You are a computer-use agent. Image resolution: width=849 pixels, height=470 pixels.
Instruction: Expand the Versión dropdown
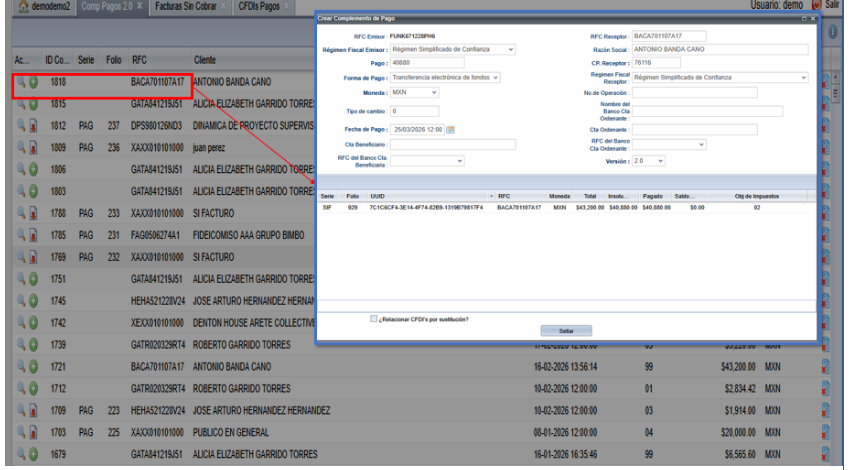pyautogui.click(x=661, y=160)
